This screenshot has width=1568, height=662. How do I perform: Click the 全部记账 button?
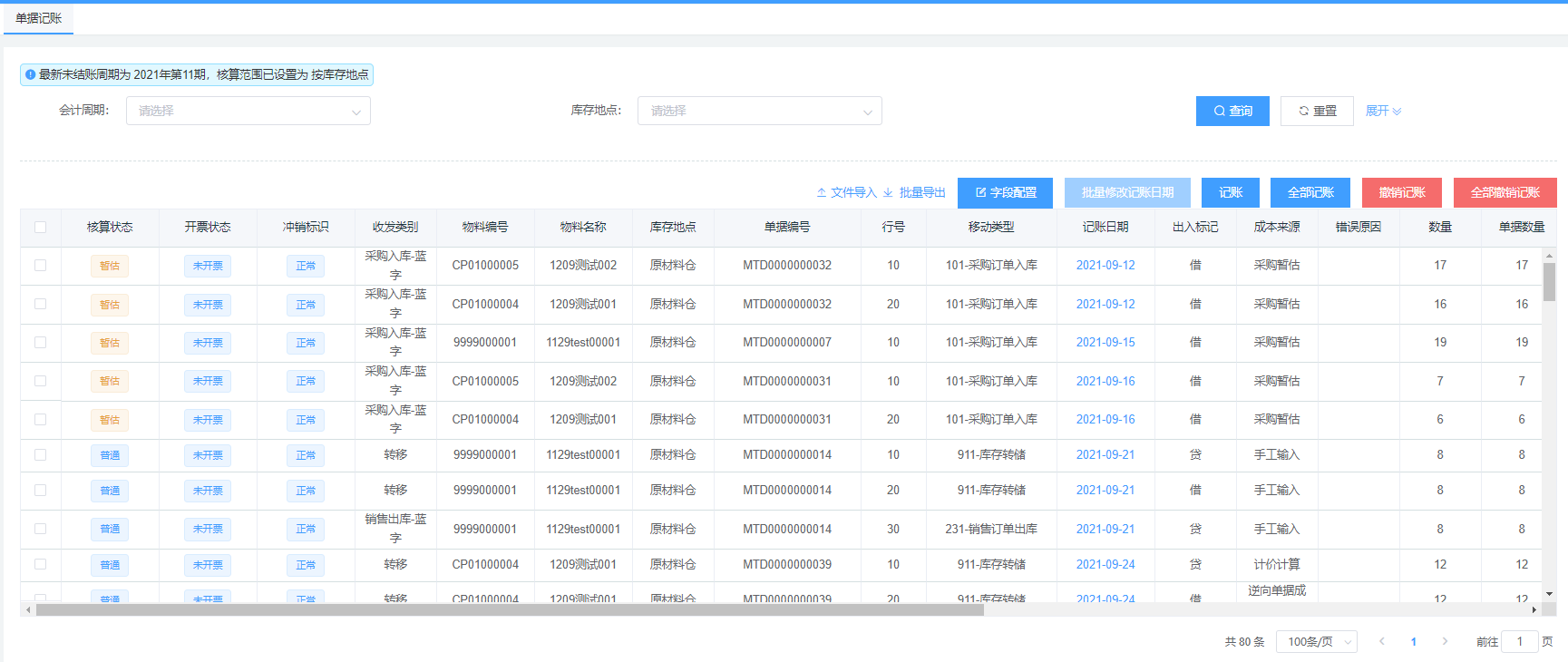1310,192
